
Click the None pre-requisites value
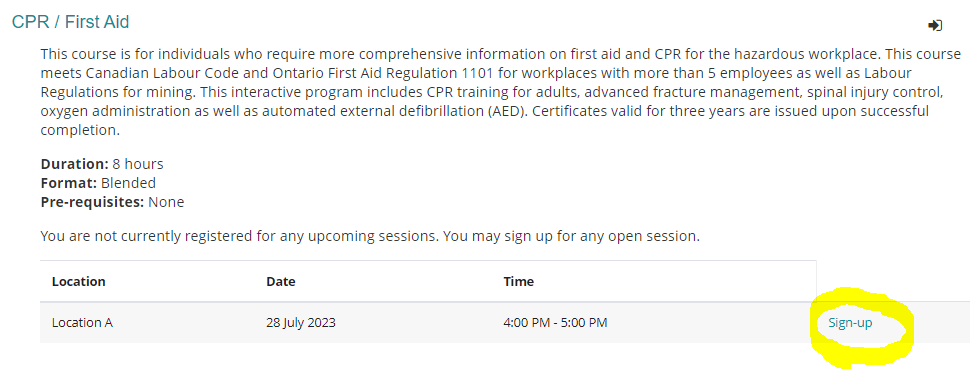click(x=166, y=202)
